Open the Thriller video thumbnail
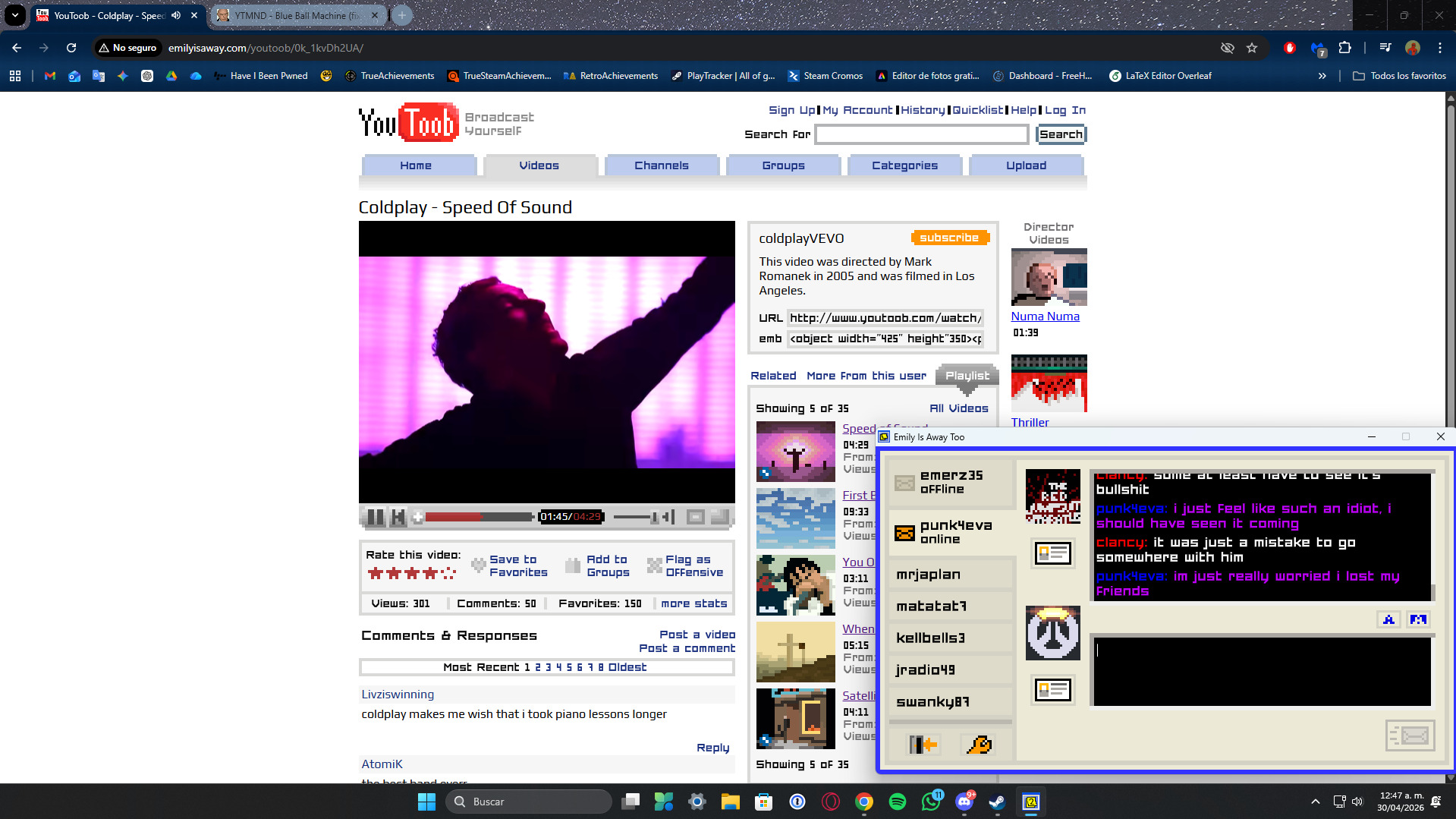Screen dimensions: 1456x819 [1049, 383]
